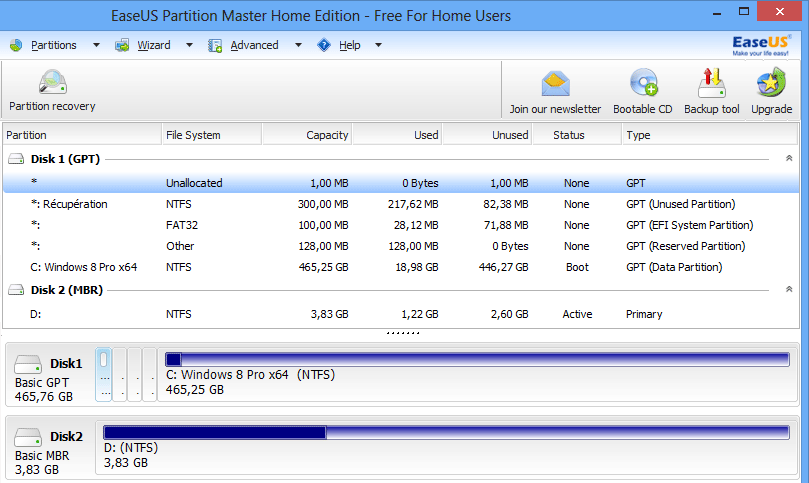This screenshot has height=483, width=809.
Task: Sort by the Type column header
Action: (x=710, y=135)
